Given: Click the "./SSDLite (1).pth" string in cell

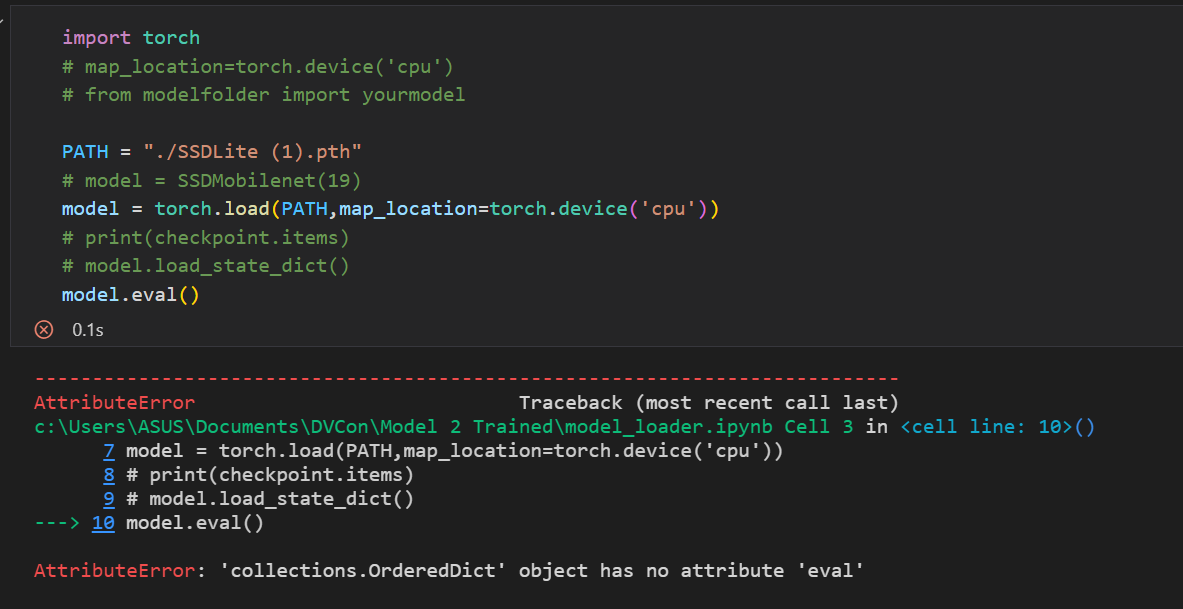Looking at the screenshot, I should pos(252,153).
